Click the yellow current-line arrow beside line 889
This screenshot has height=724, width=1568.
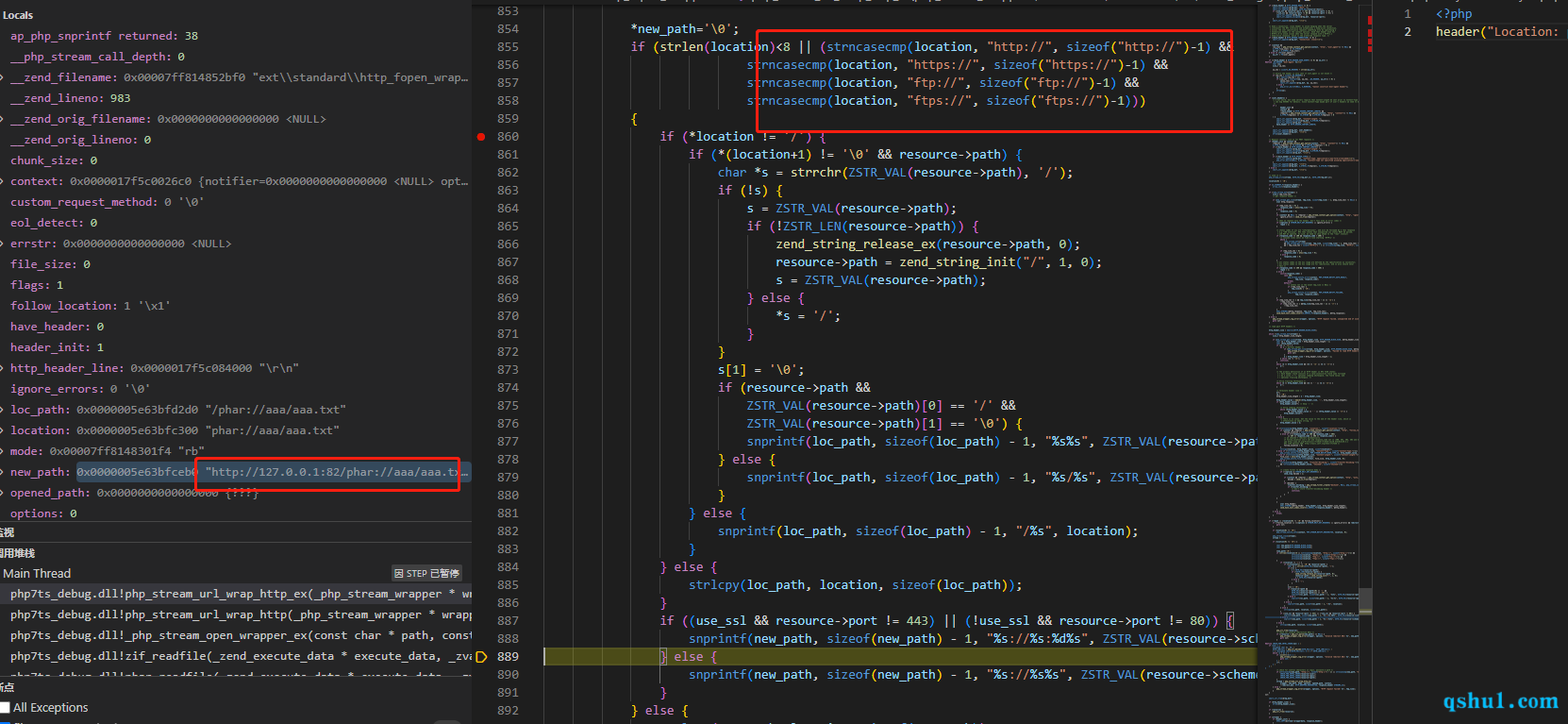(481, 657)
